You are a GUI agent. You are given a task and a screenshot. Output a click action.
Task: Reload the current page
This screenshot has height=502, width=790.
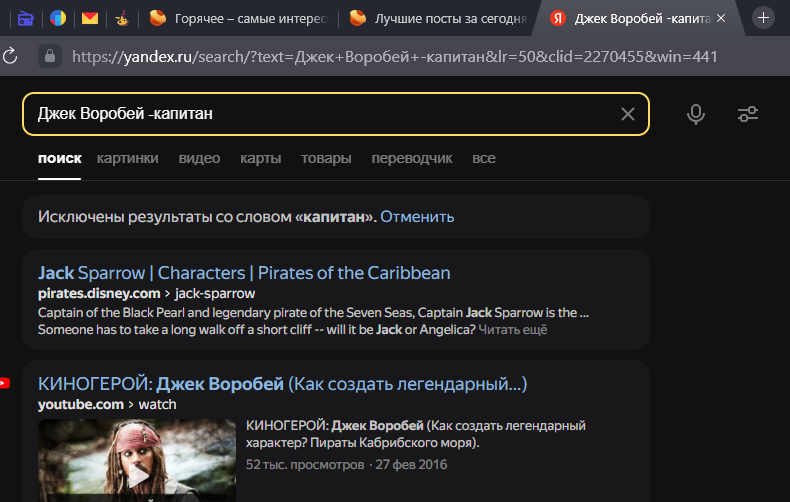10,56
